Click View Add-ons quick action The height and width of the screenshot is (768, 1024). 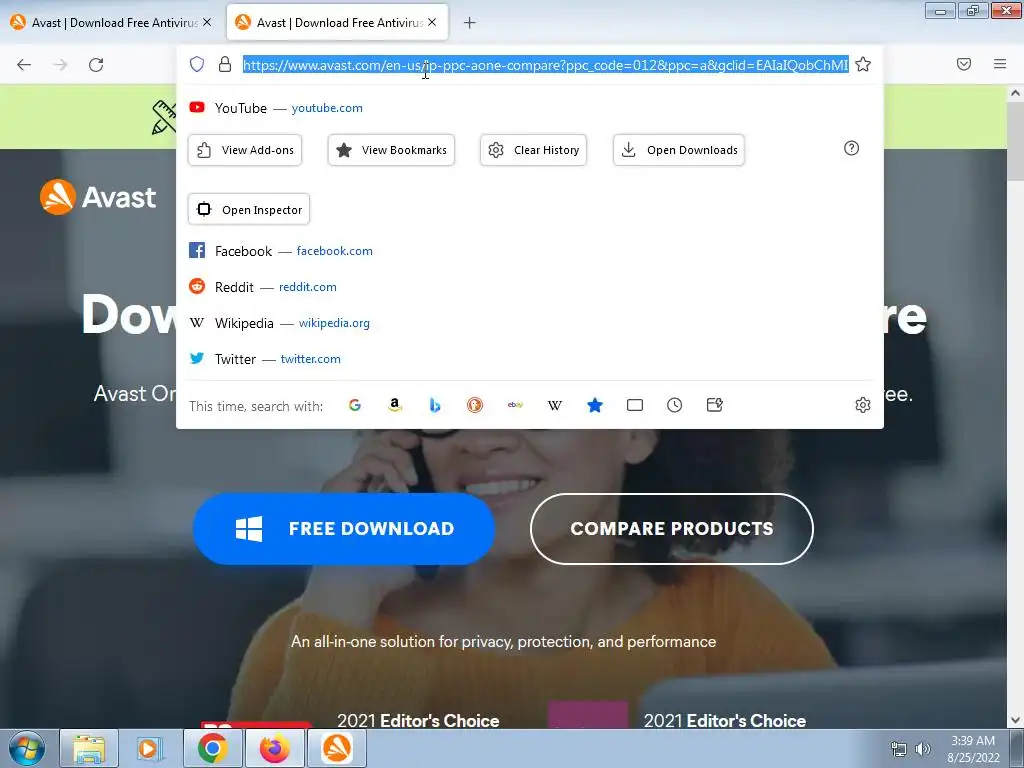tap(245, 150)
